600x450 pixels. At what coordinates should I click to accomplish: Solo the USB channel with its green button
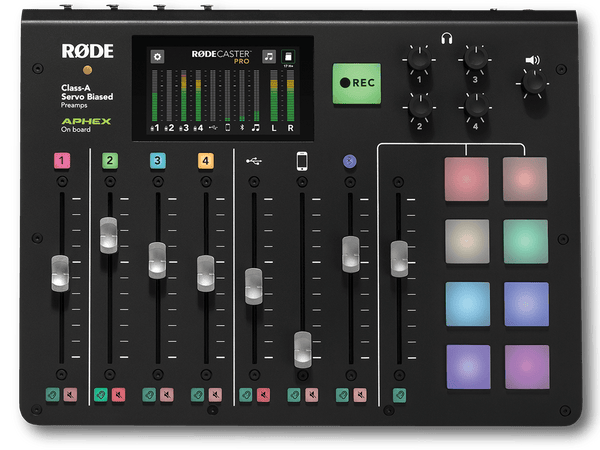tap(246, 395)
